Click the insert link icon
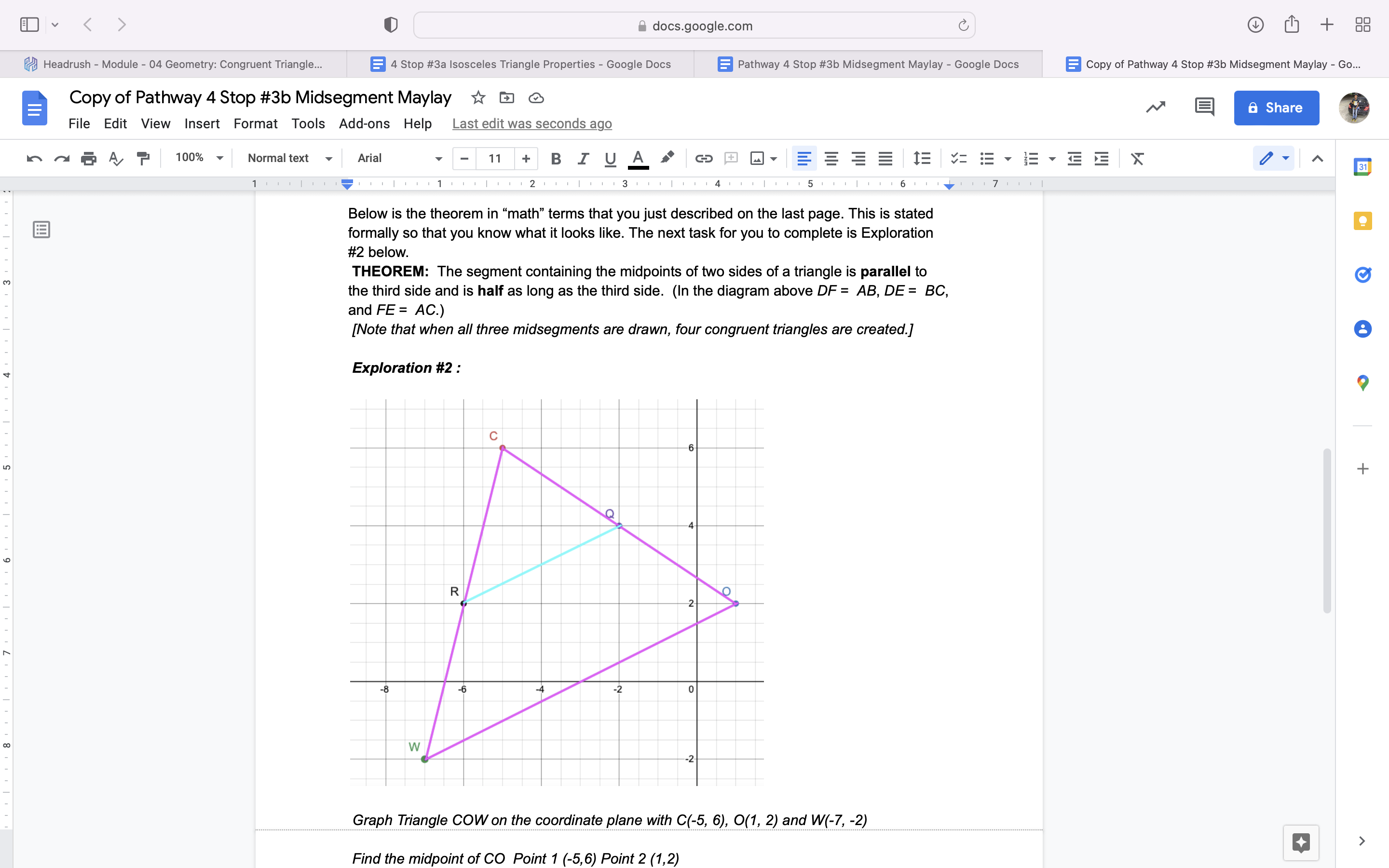The width and height of the screenshot is (1389, 868). pyautogui.click(x=704, y=159)
